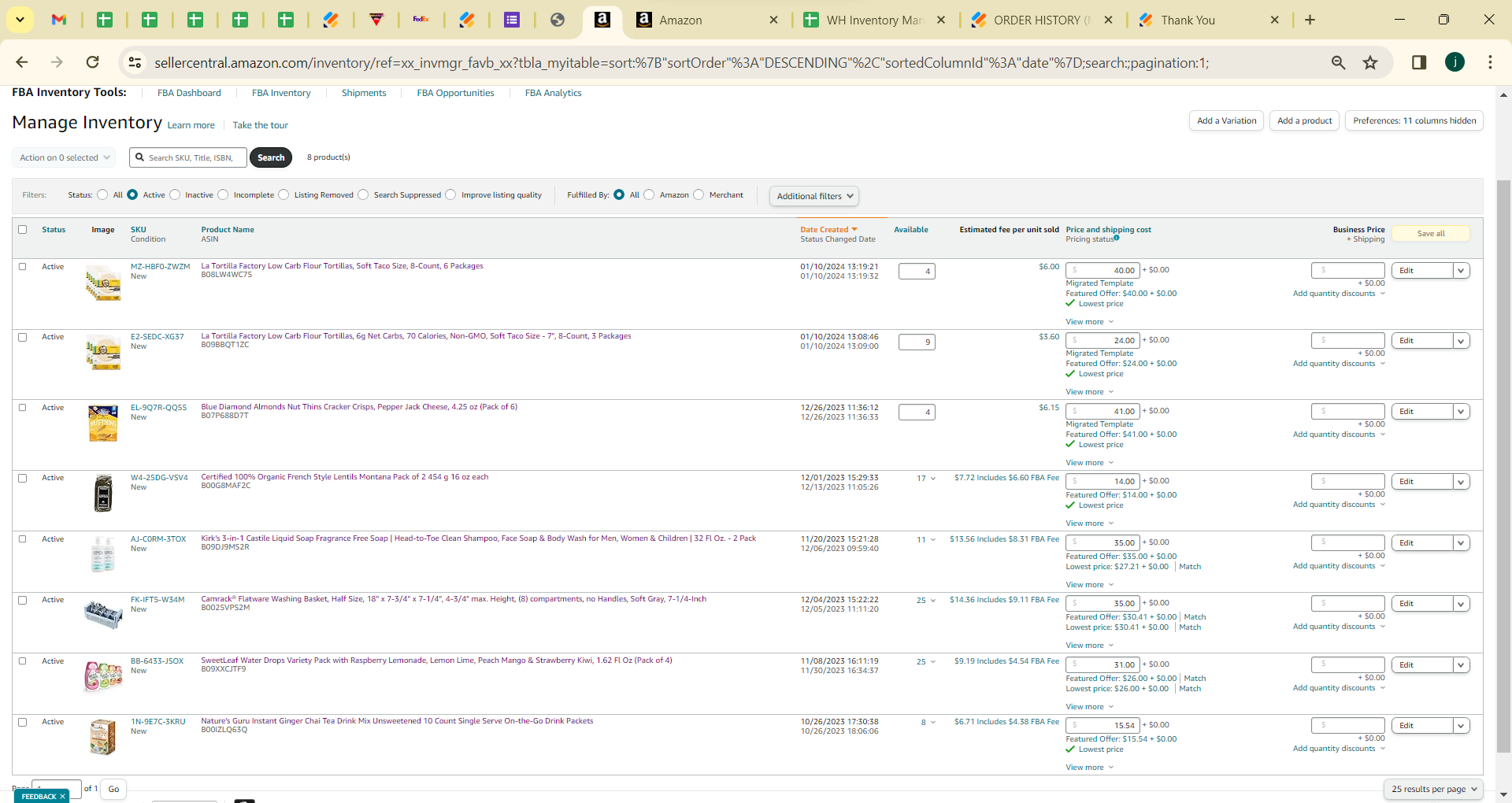The width and height of the screenshot is (1512, 803).
Task: Click Add a product button
Action: (1304, 120)
